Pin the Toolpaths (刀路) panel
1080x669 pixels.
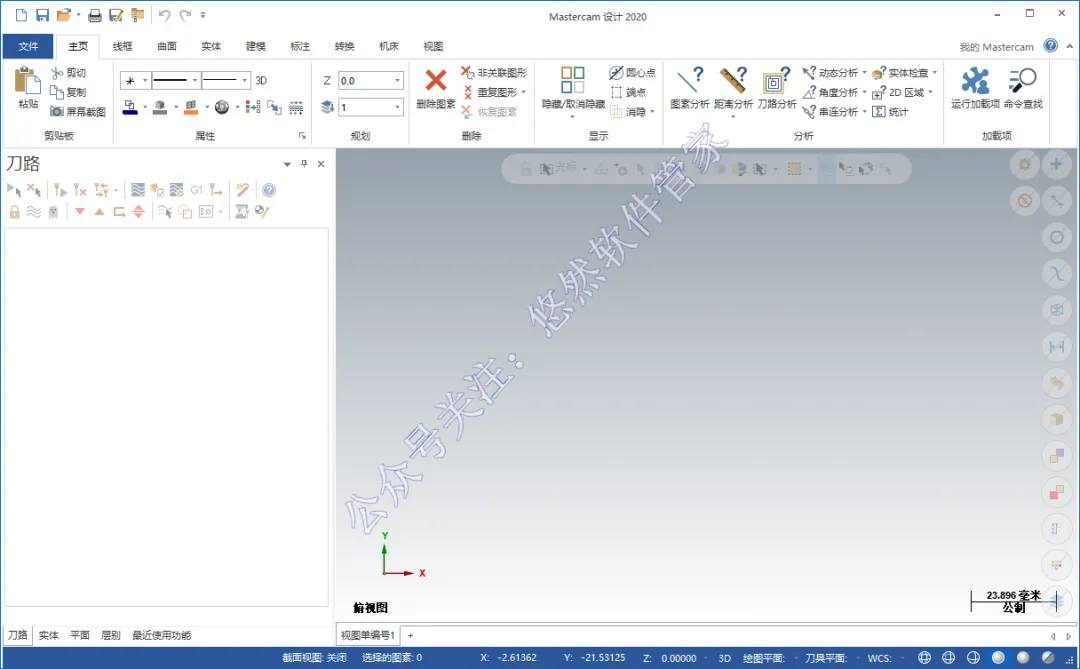click(x=304, y=164)
